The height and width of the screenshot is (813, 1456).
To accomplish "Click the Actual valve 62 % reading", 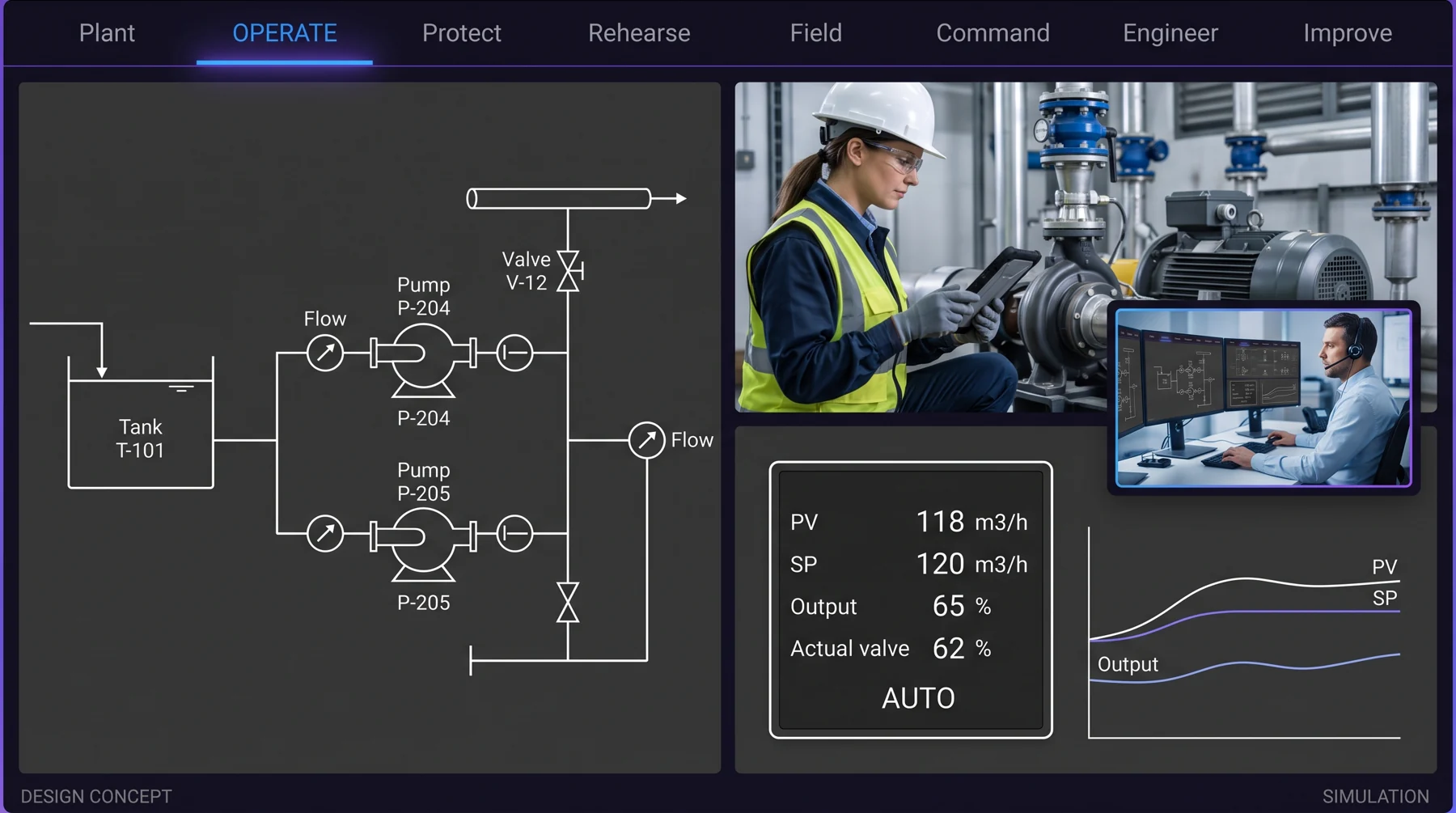I will [x=962, y=648].
